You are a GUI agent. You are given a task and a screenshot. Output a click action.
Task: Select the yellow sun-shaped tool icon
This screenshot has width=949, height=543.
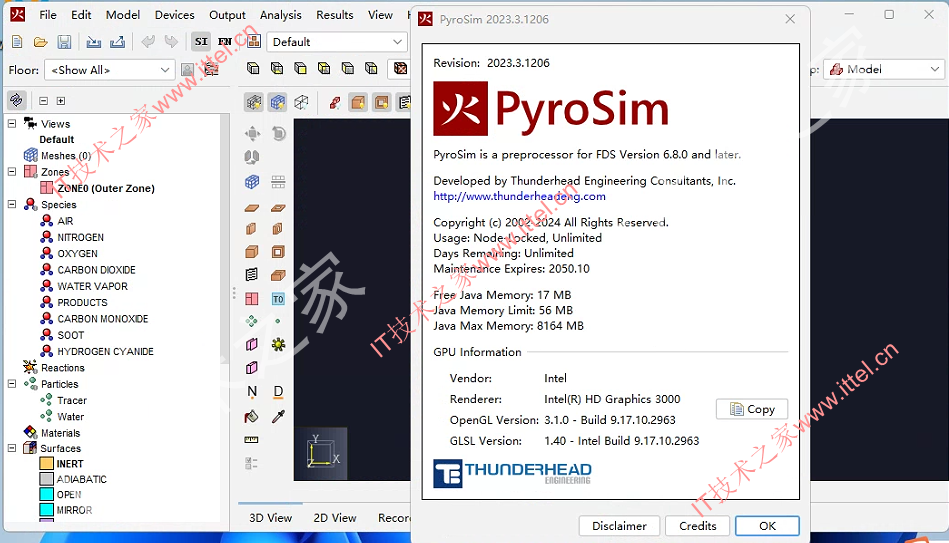[278, 344]
